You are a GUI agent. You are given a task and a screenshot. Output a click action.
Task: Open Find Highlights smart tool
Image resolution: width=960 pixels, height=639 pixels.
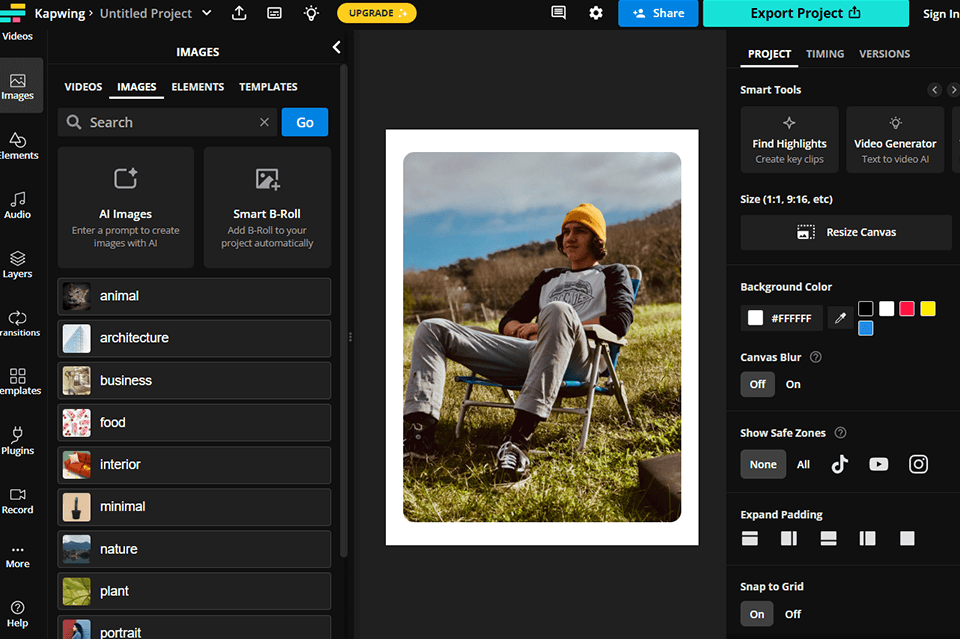point(789,140)
